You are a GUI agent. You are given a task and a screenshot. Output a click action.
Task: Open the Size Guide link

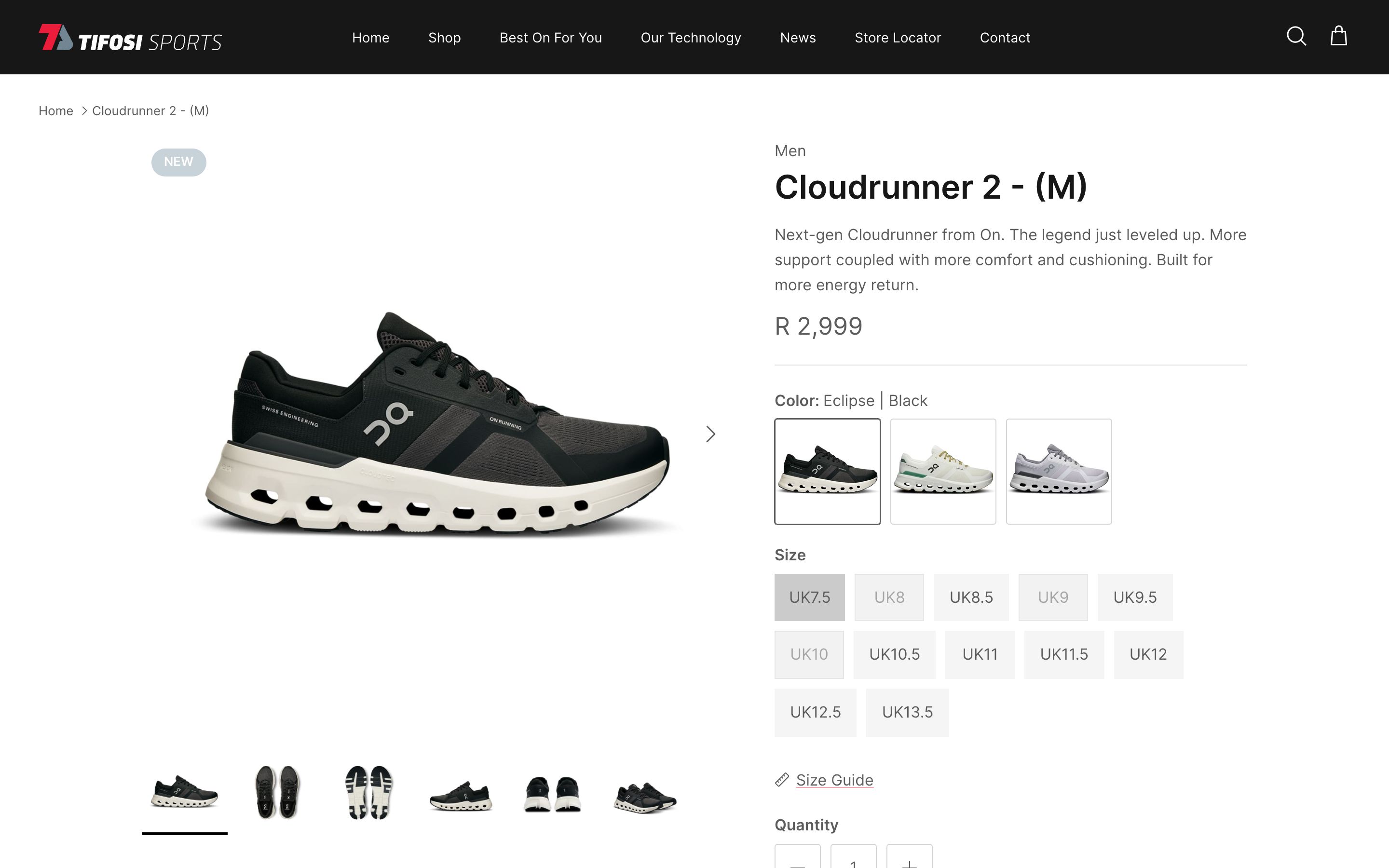click(834, 780)
